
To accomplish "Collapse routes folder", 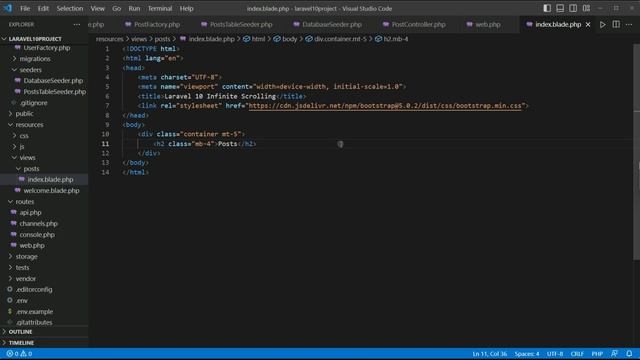I will coord(25,202).
